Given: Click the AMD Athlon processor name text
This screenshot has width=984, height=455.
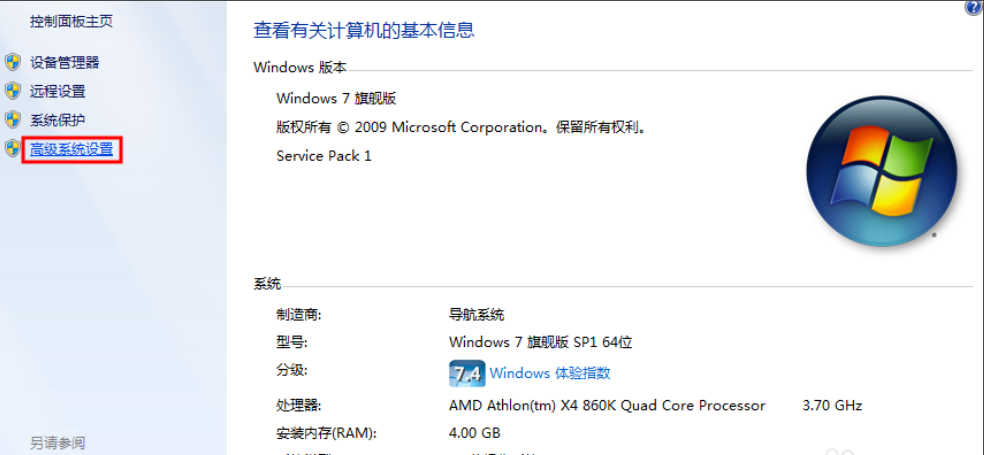Looking at the screenshot, I should tap(607, 405).
